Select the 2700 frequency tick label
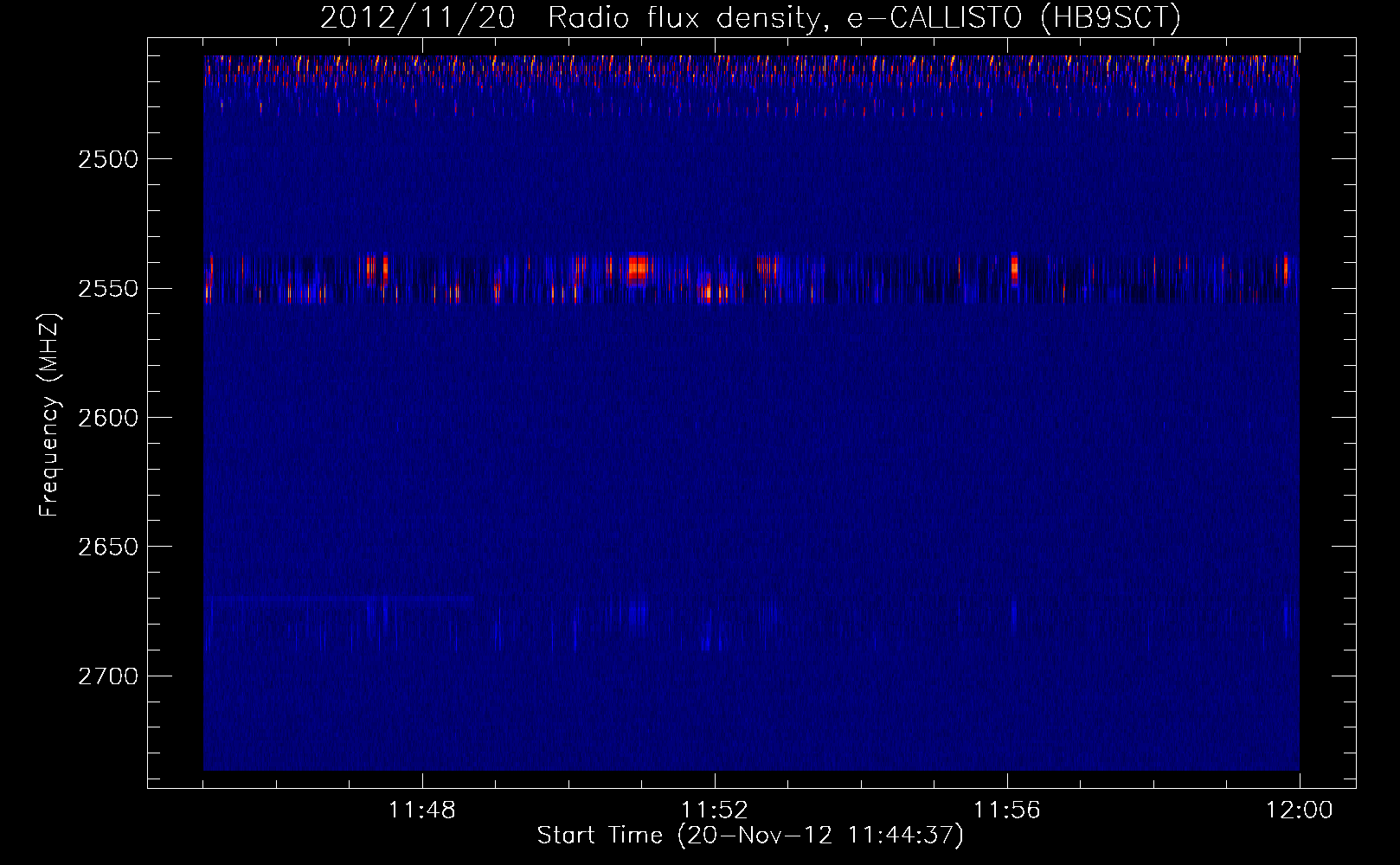Screen dimensions: 1400x865 [108, 676]
